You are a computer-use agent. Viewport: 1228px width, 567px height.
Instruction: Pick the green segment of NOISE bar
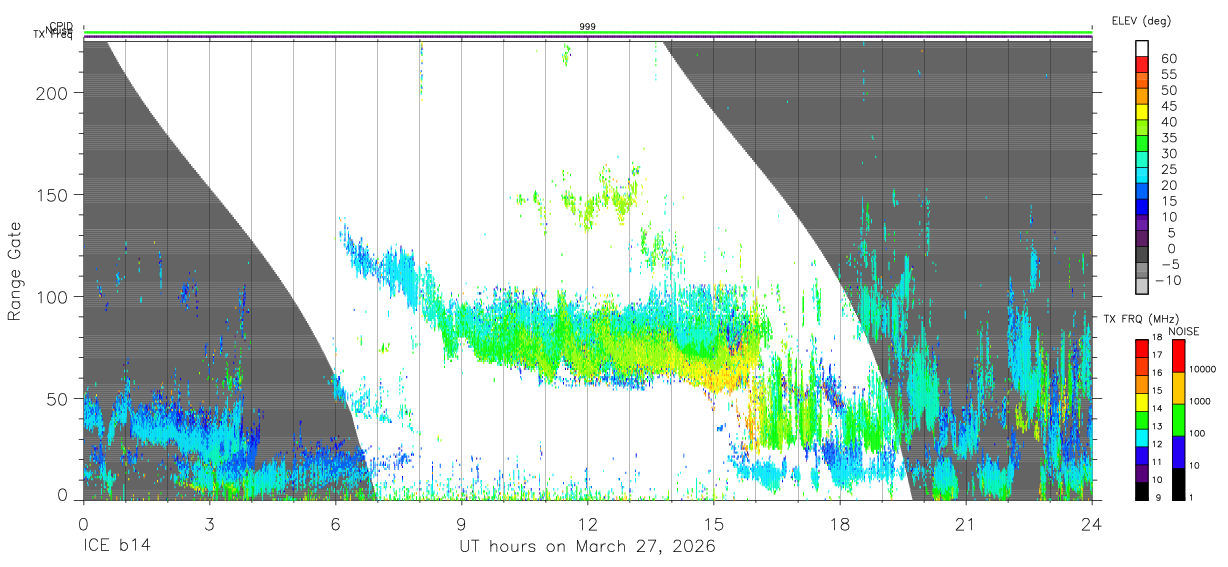tap(1178, 418)
